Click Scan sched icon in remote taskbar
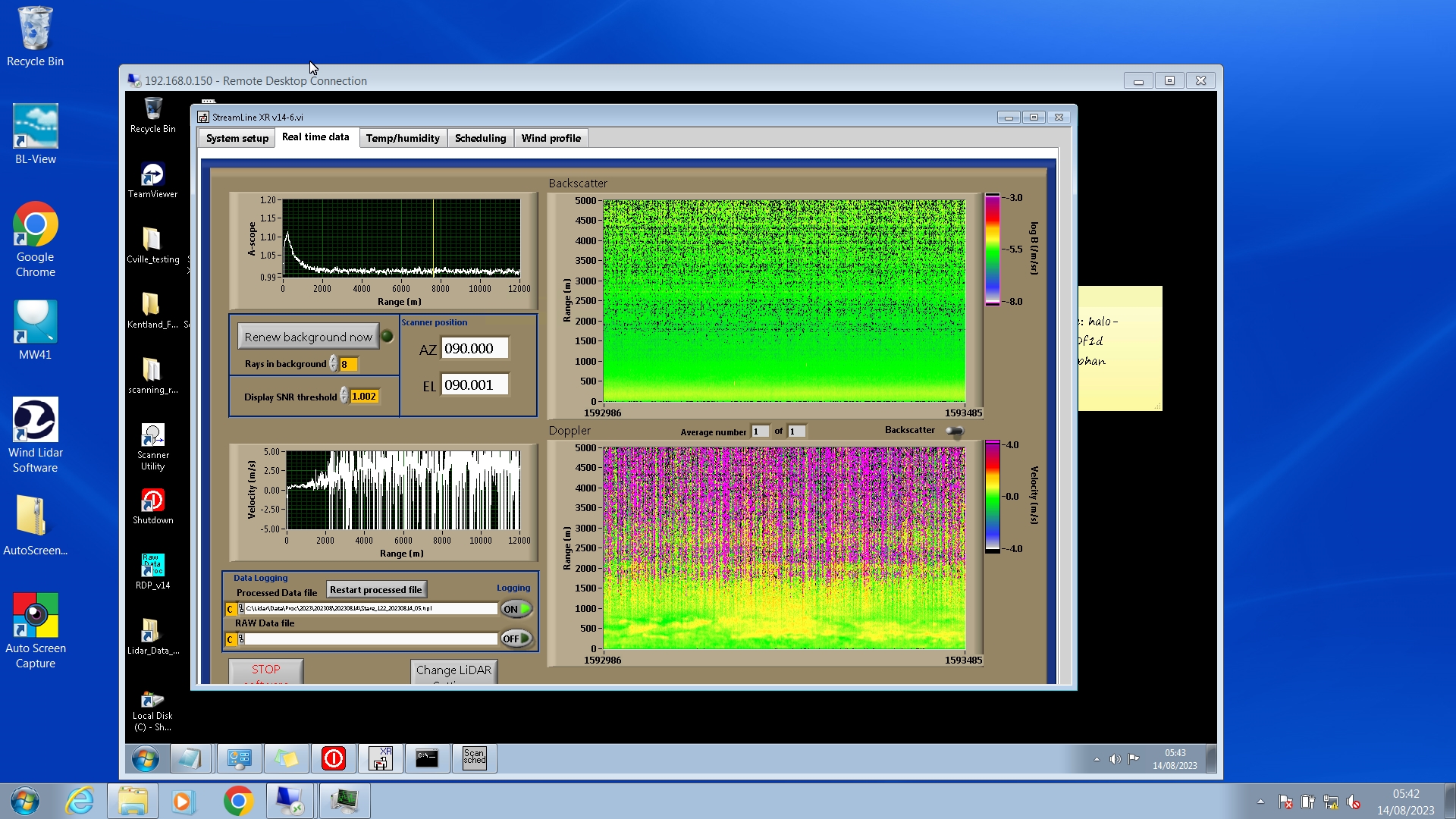1456x819 pixels. 474,758
